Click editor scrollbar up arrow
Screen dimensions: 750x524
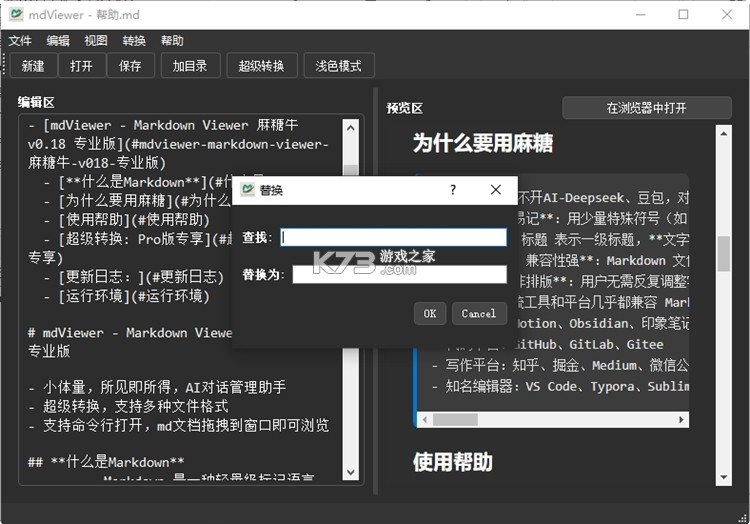pos(351,128)
